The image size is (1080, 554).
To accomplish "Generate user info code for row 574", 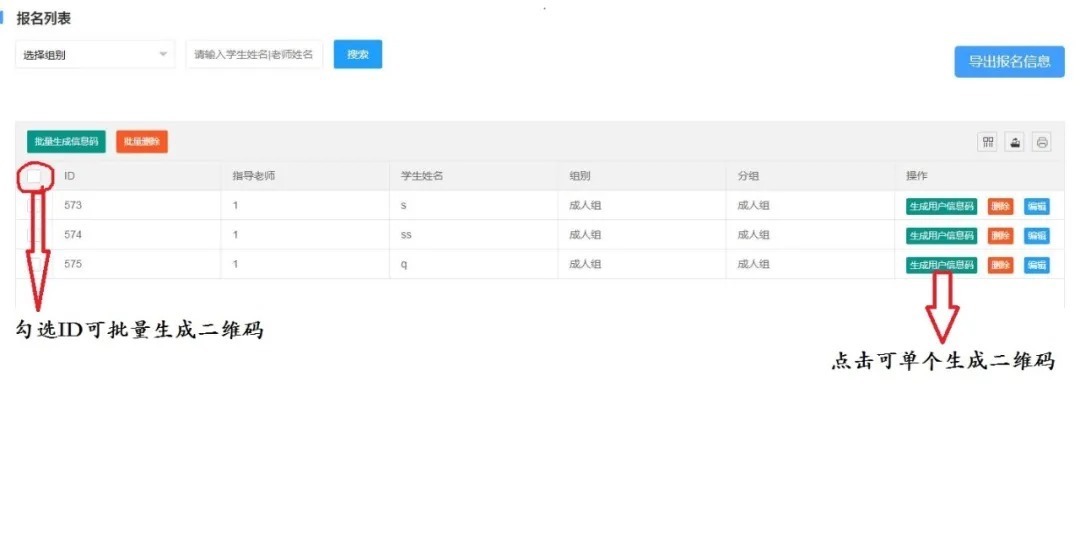I will click(941, 236).
